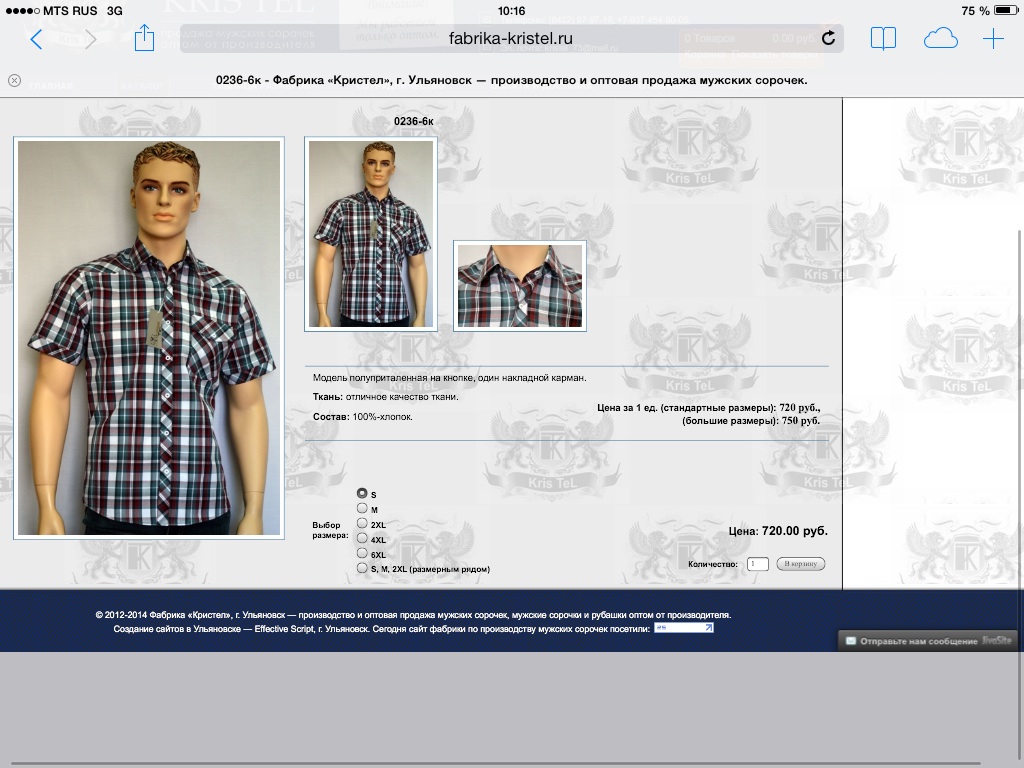View the collar close-up thumbnail
Image resolution: width=1024 pixels, height=768 pixels.
click(520, 286)
